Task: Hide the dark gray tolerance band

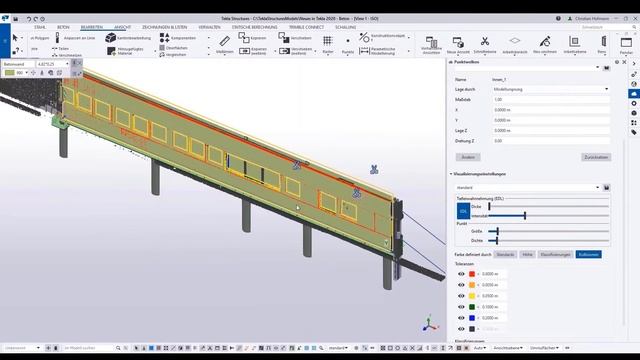Action: pos(461,329)
